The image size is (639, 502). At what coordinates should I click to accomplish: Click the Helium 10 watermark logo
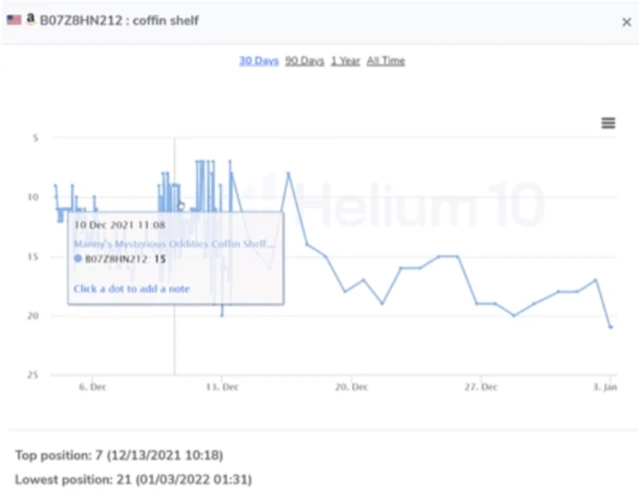click(400, 203)
